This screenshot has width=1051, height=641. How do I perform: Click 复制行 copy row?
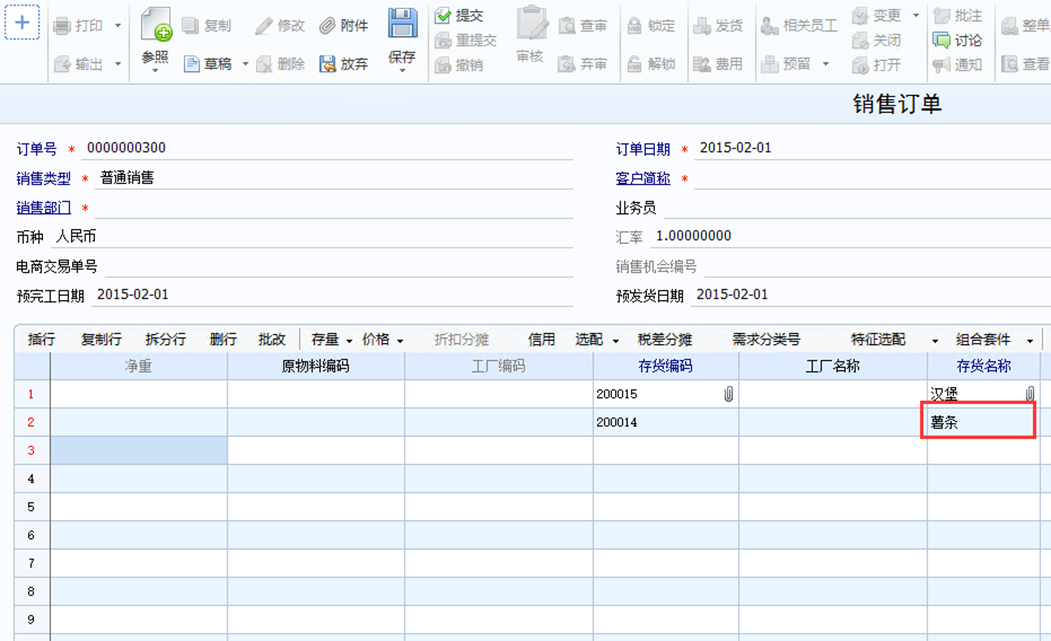click(101, 339)
